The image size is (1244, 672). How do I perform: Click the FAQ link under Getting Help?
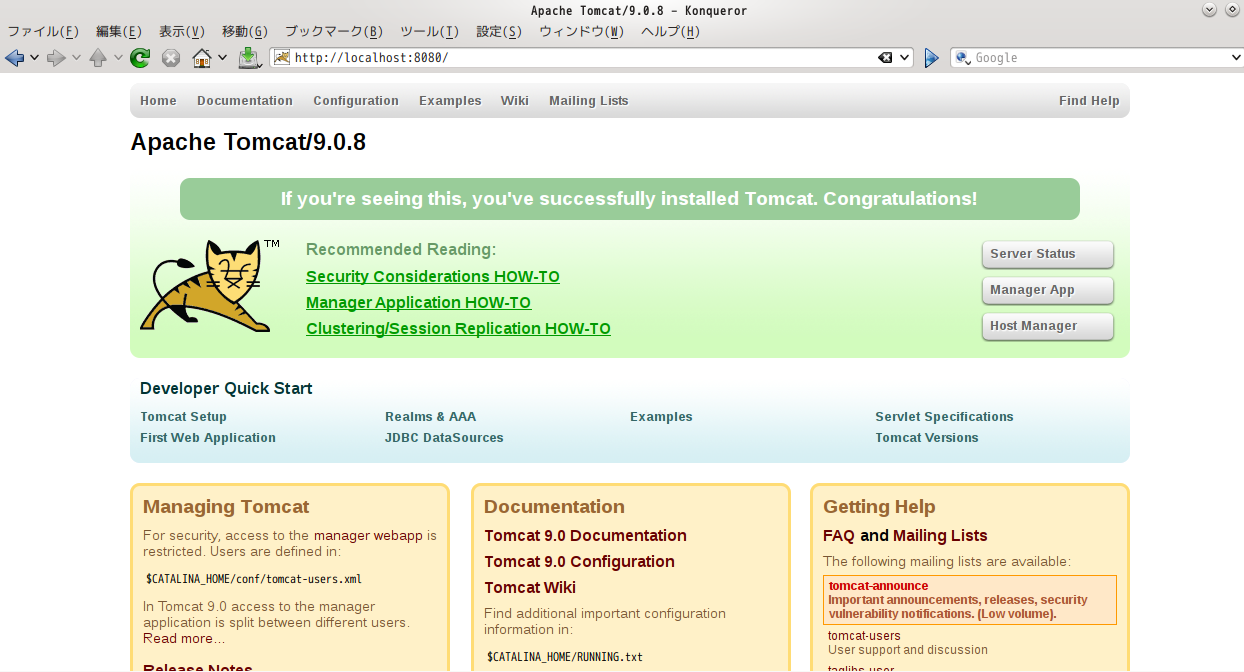840,536
